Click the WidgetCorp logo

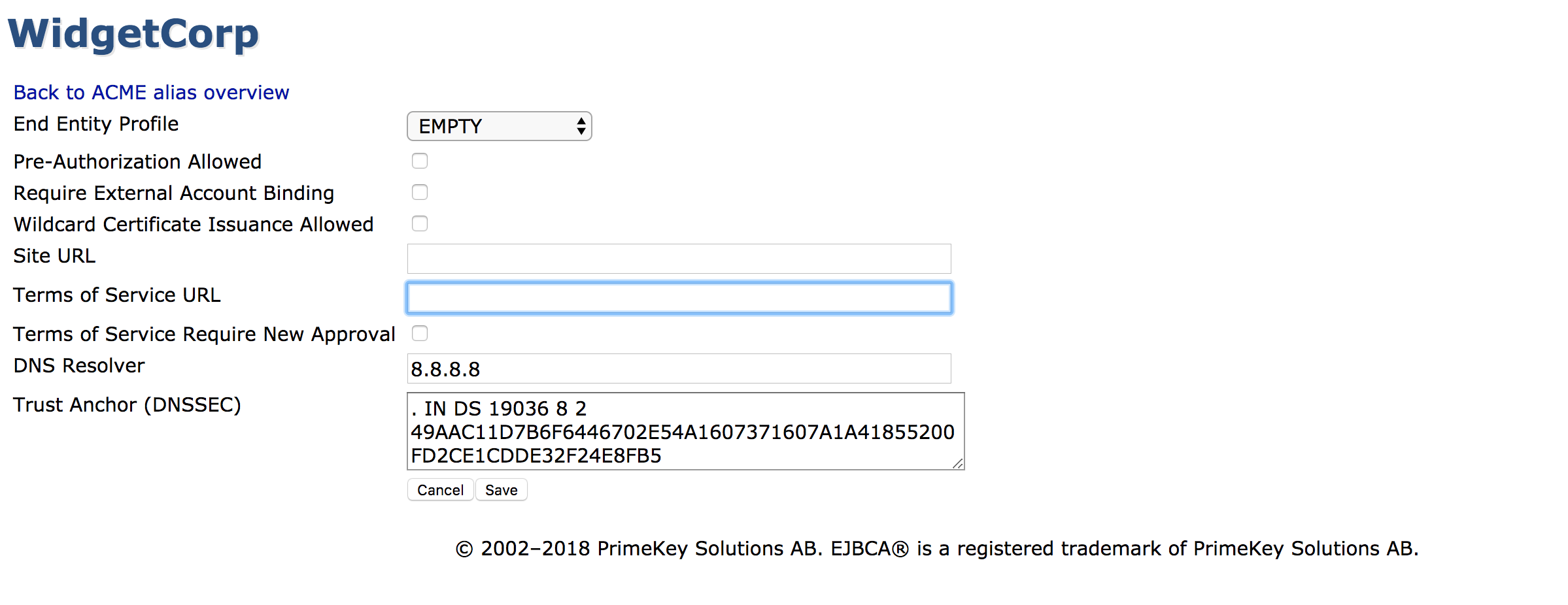pyautogui.click(x=133, y=34)
